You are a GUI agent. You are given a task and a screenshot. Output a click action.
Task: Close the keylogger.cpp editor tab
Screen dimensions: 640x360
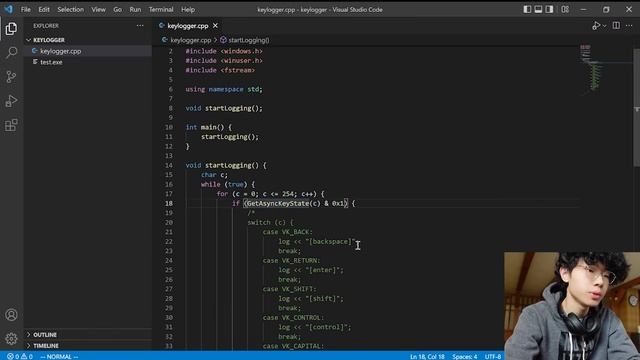pyautogui.click(x=216, y=26)
